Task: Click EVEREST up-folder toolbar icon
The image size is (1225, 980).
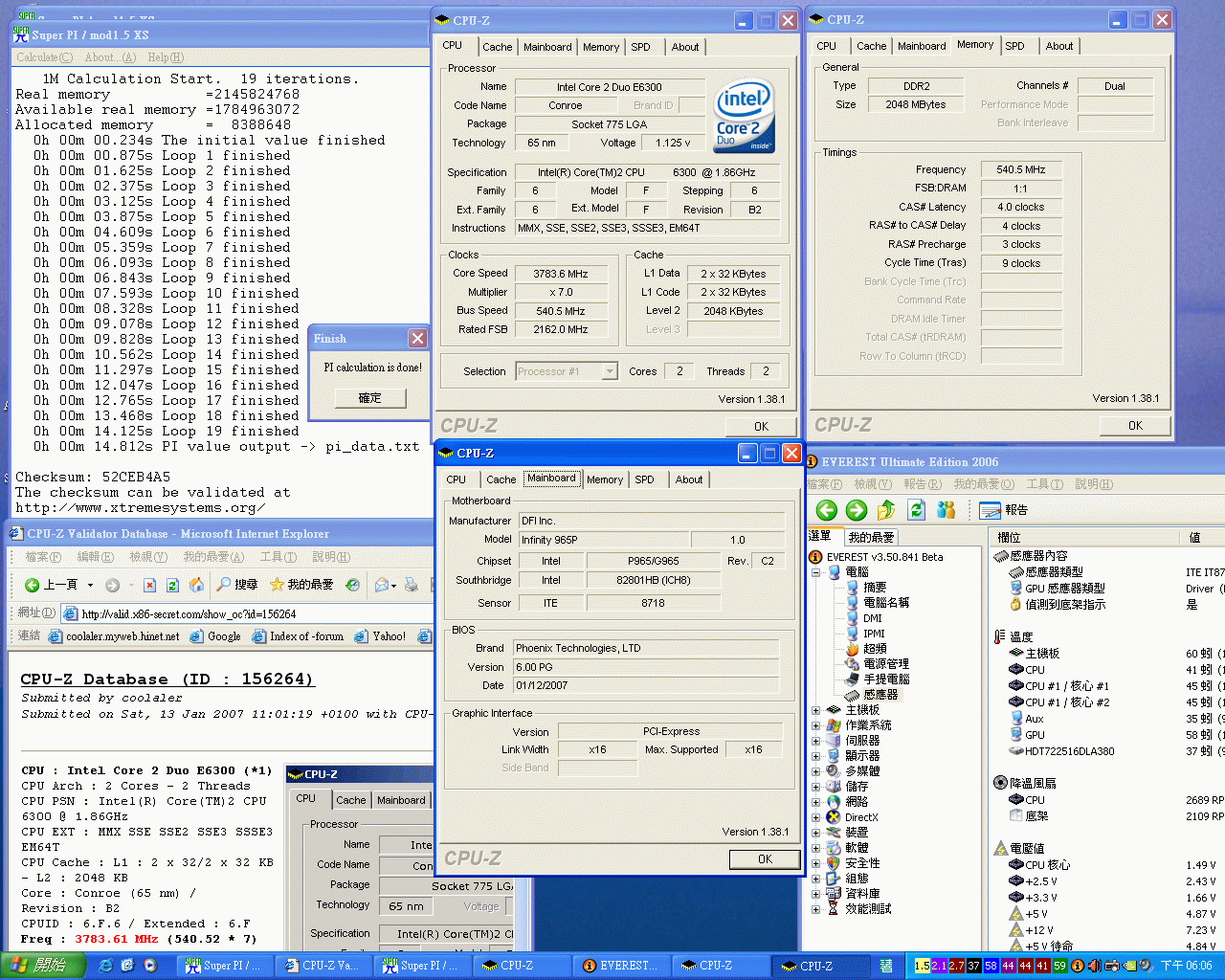Action: point(886,510)
